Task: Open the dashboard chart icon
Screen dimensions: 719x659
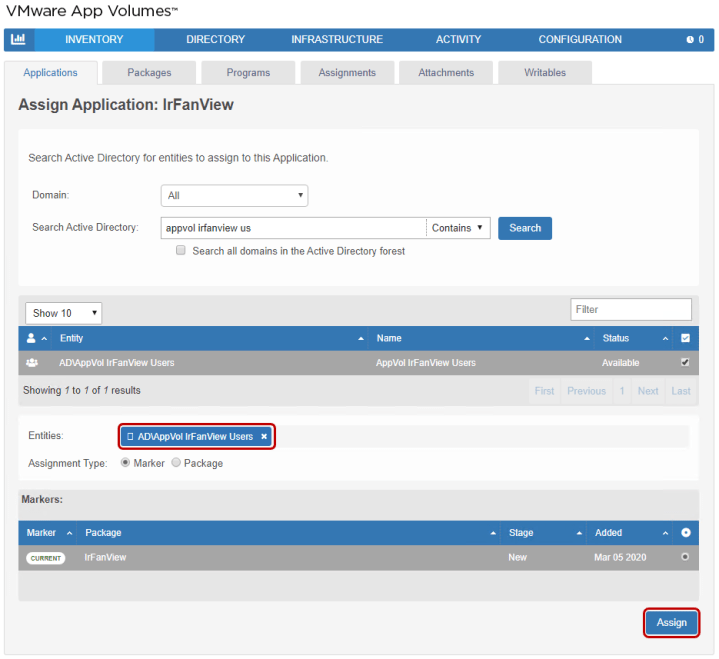Action: (x=18, y=40)
